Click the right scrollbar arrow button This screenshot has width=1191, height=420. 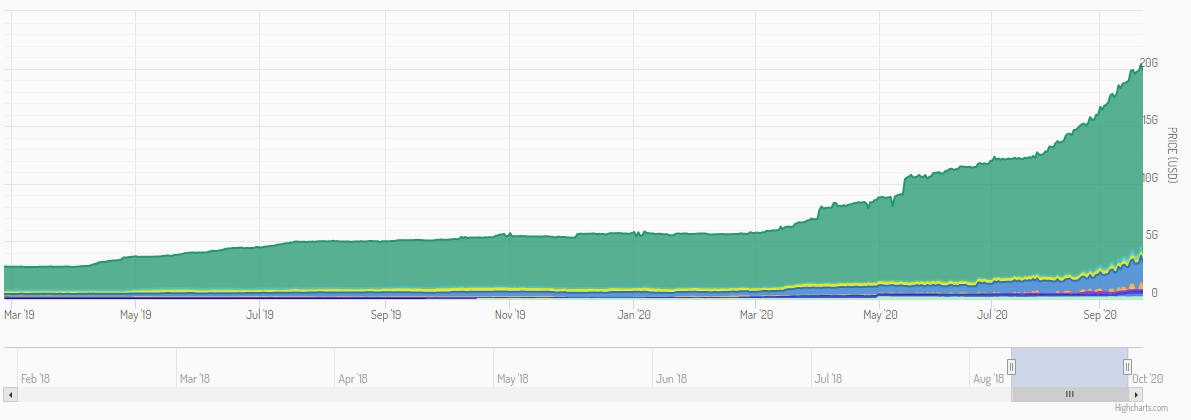1137,395
